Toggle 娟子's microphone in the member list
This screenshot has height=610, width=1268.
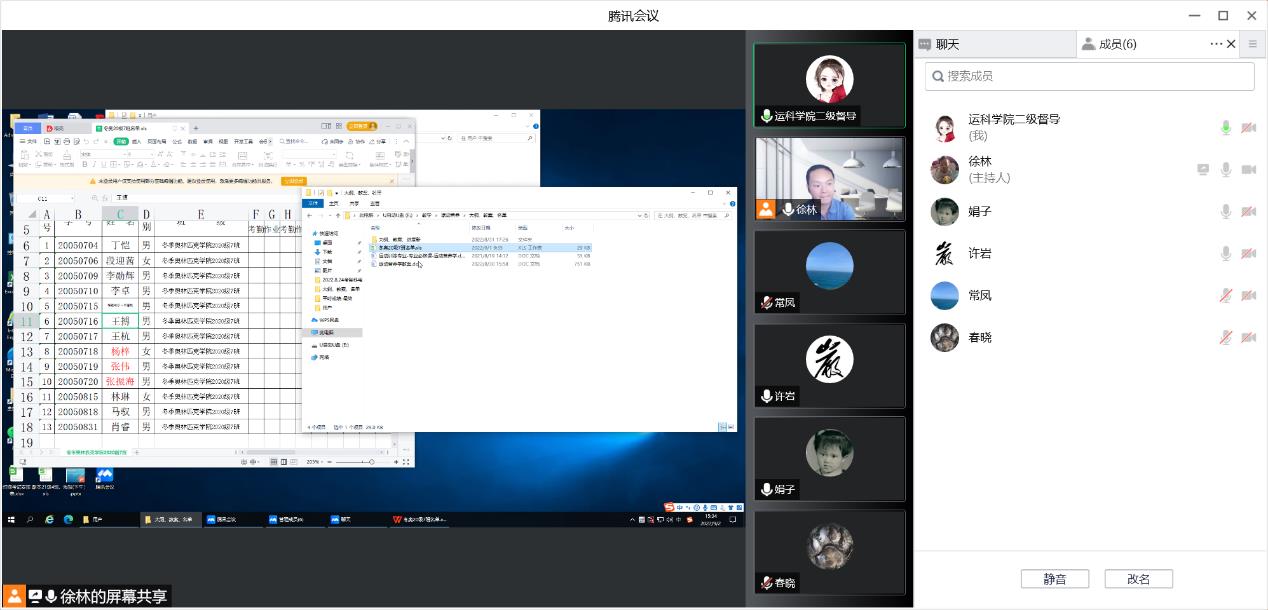click(1226, 212)
